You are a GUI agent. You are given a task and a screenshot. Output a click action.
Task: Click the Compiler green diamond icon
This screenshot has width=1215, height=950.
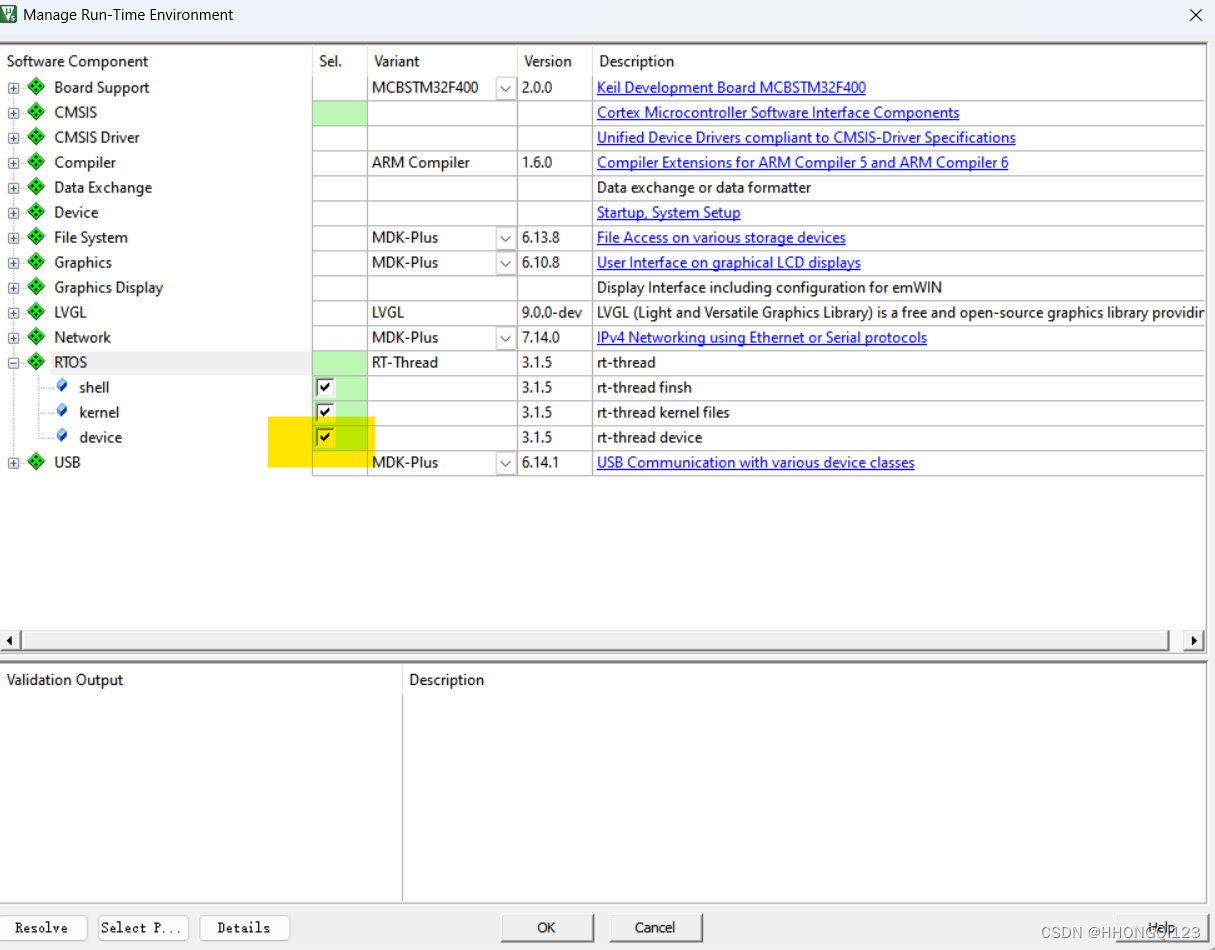tap(36, 162)
